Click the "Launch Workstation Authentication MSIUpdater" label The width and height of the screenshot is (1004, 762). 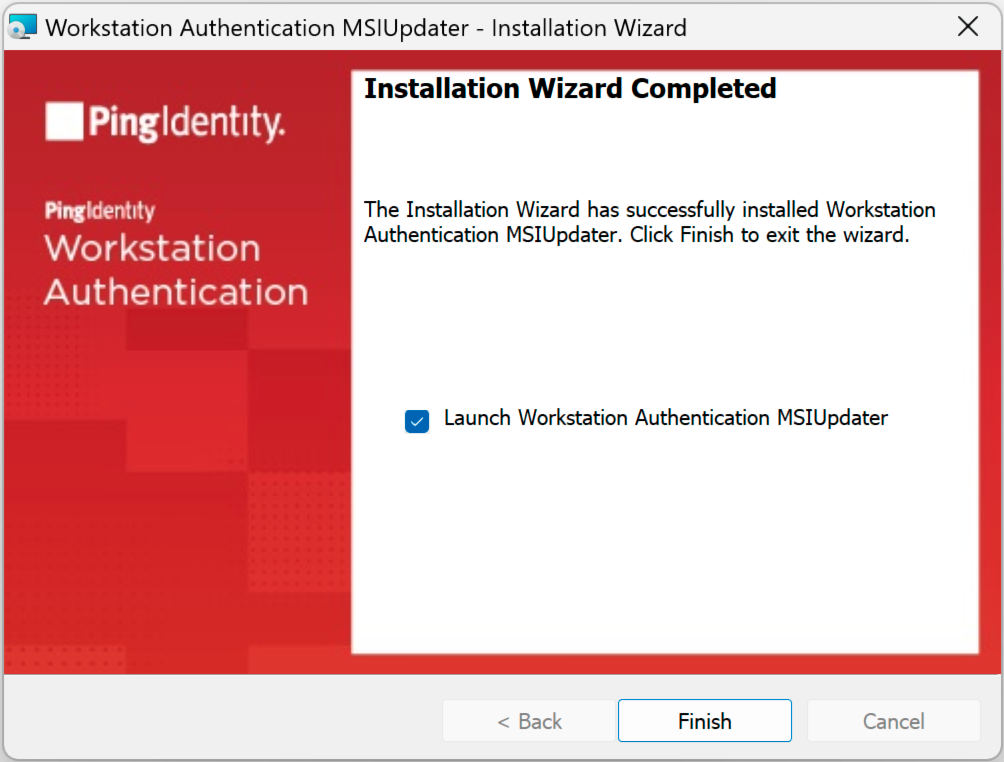click(x=665, y=418)
